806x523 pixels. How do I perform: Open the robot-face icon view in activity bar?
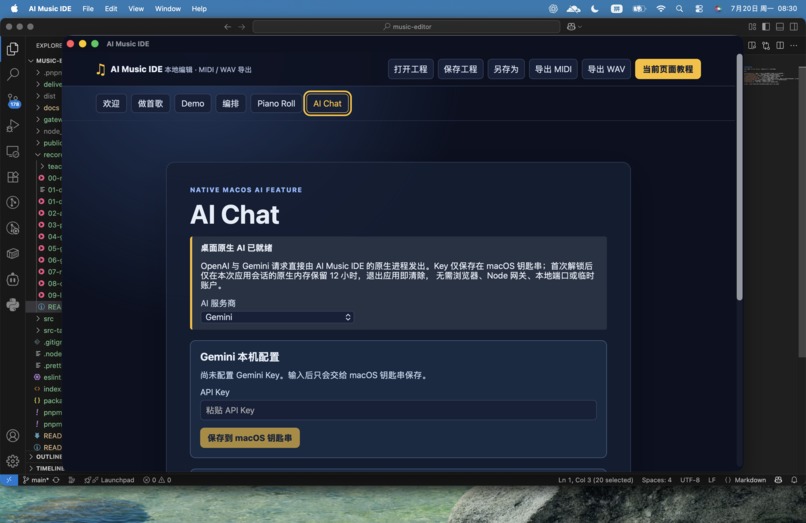click(x=13, y=279)
